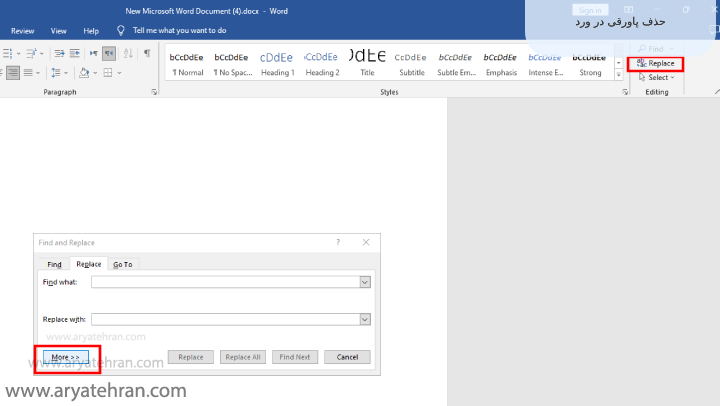Click the Borders icon

tap(106, 73)
